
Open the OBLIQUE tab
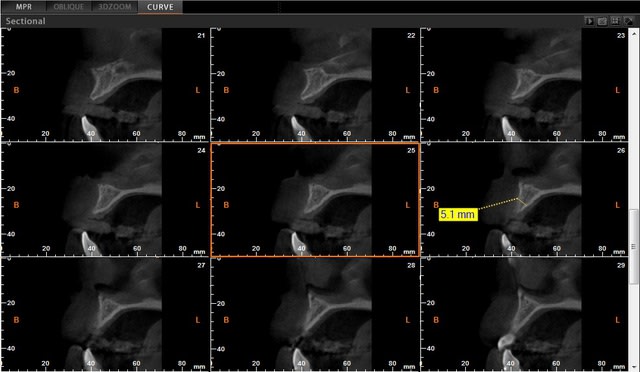coord(69,7)
